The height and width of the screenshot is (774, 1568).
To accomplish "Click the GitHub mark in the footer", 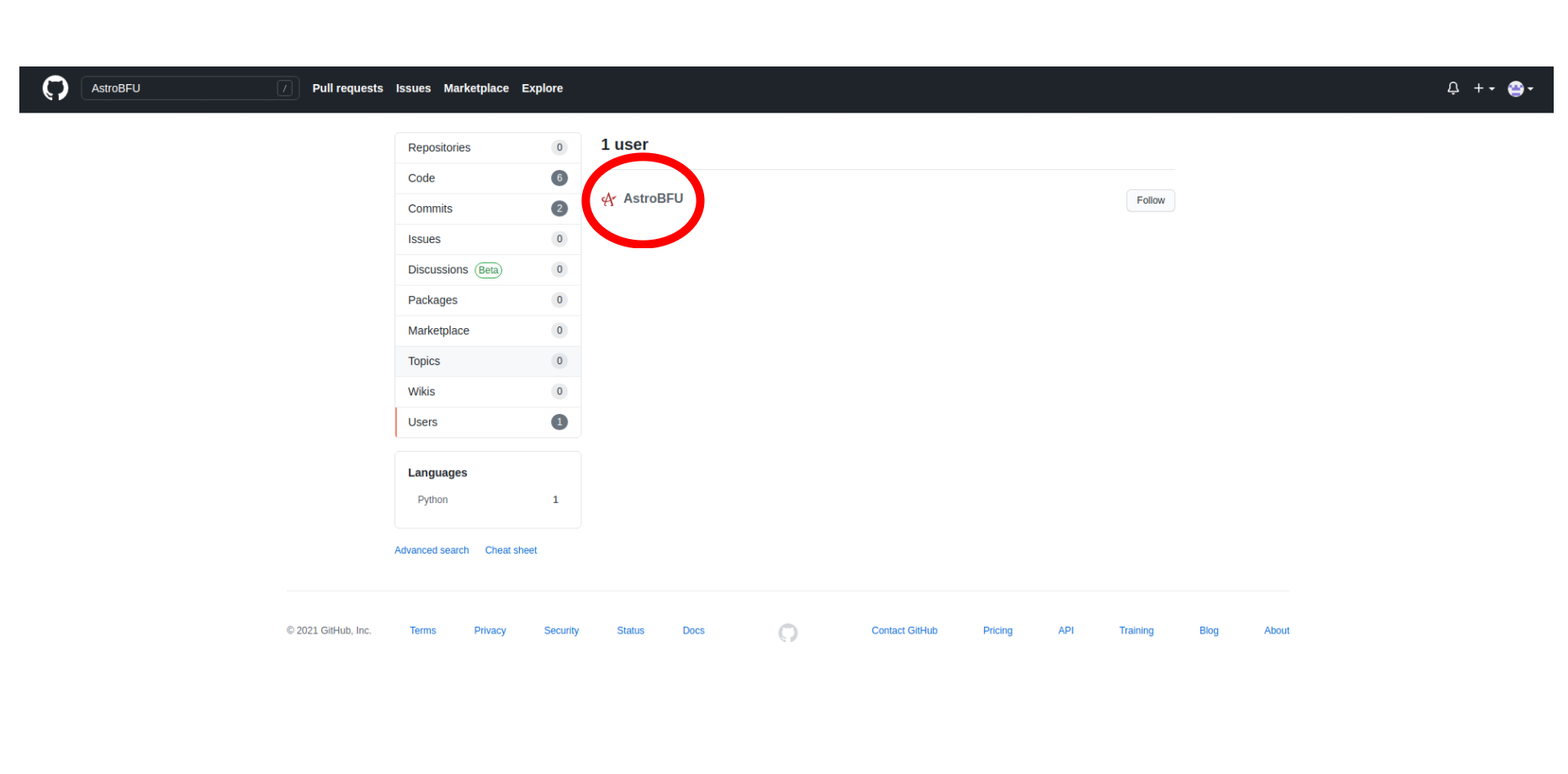I will click(x=788, y=633).
